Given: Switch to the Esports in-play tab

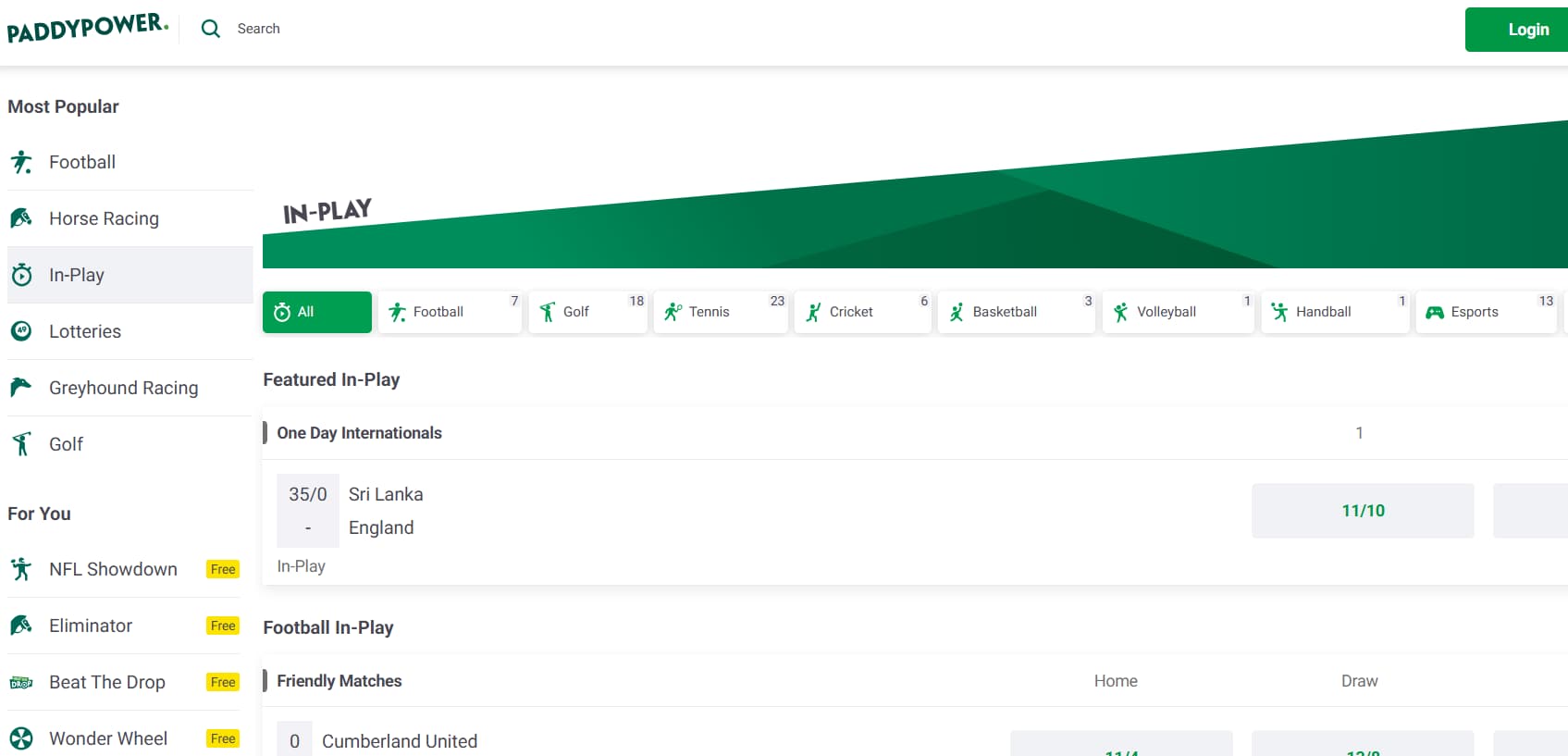Looking at the screenshot, I should (1488, 312).
